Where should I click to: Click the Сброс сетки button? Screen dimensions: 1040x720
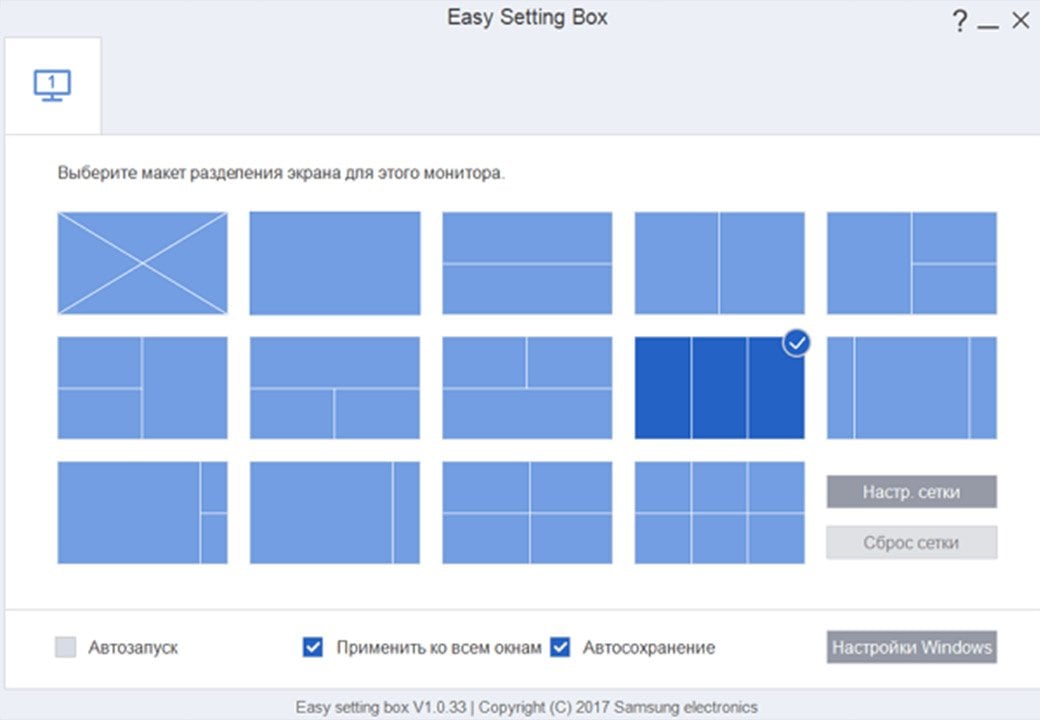[x=911, y=543]
